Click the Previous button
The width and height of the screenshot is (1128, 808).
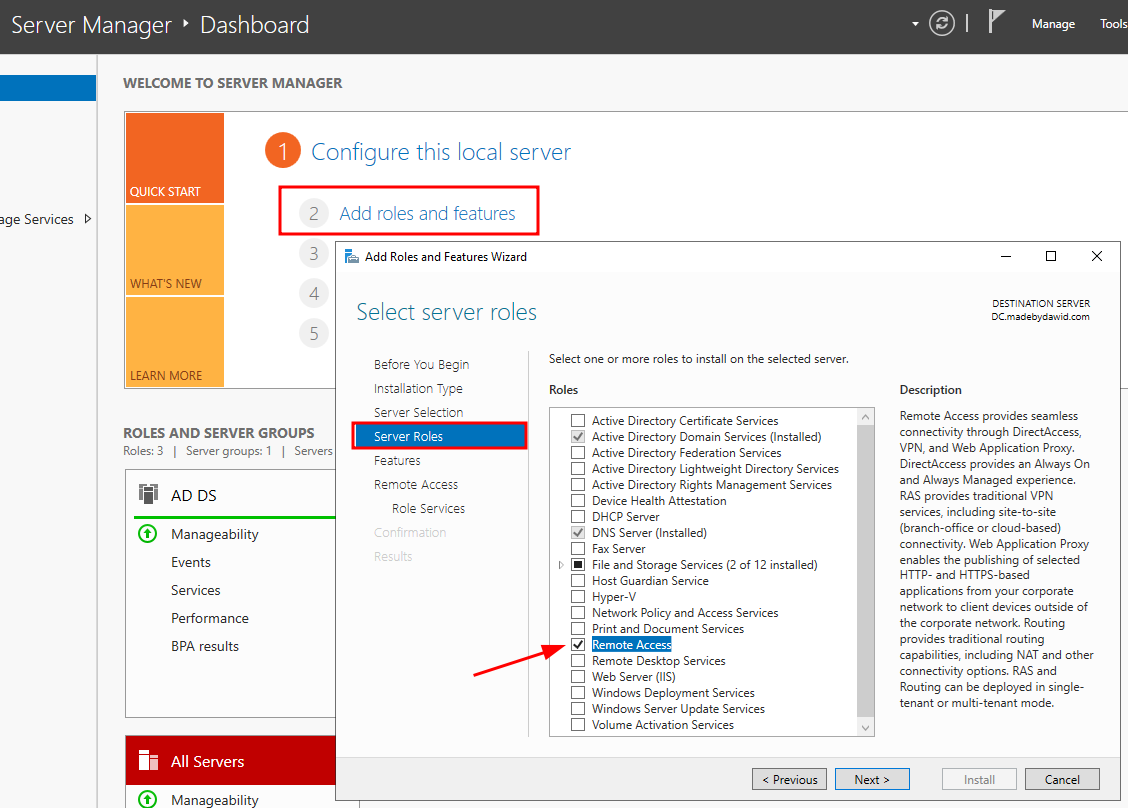pyautogui.click(x=789, y=779)
